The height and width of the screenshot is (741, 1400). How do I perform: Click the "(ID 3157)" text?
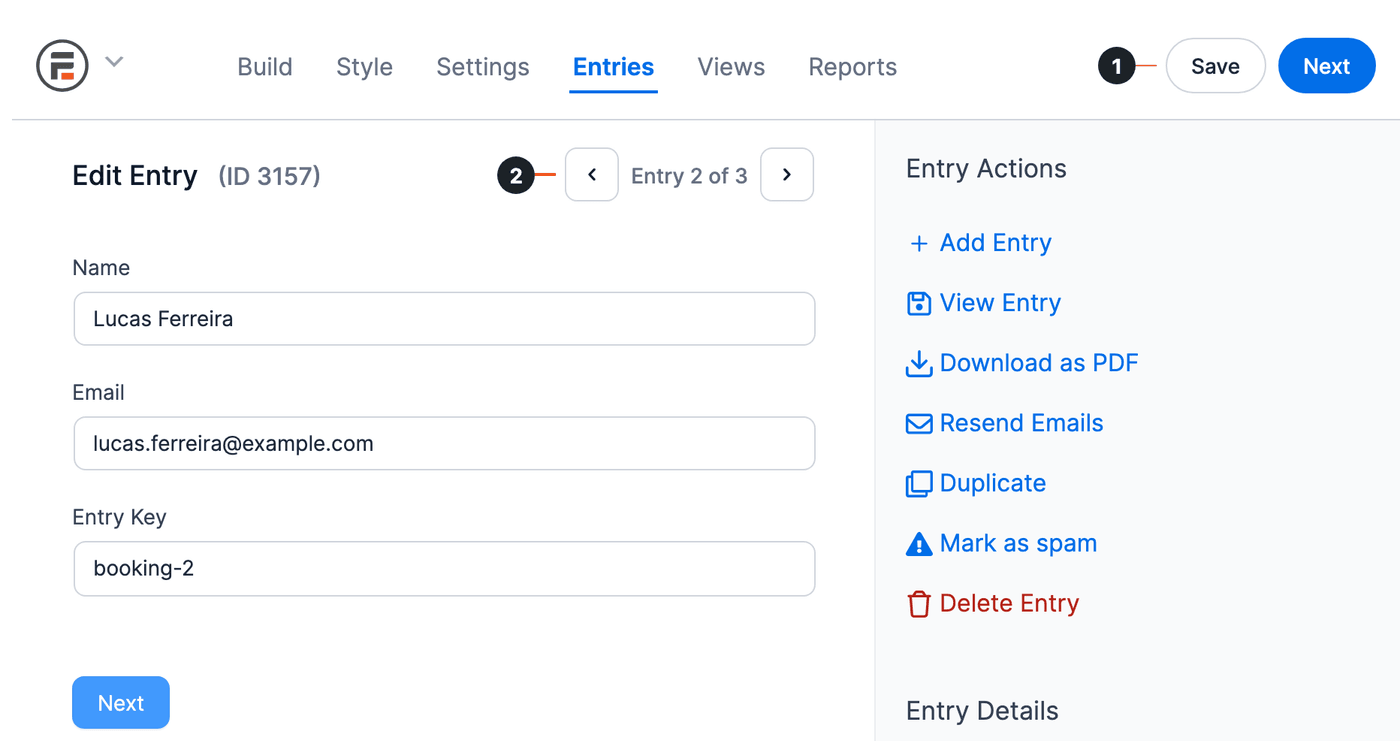pos(269,177)
